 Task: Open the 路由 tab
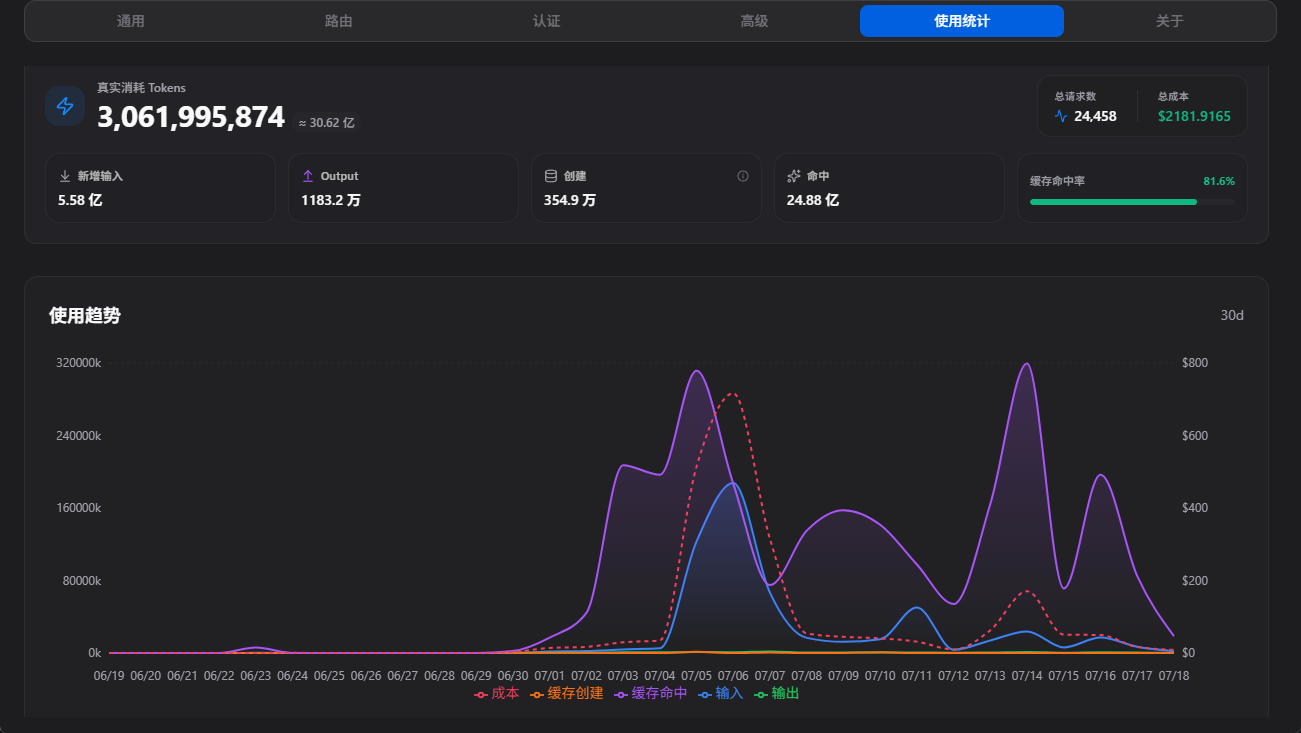[x=339, y=21]
